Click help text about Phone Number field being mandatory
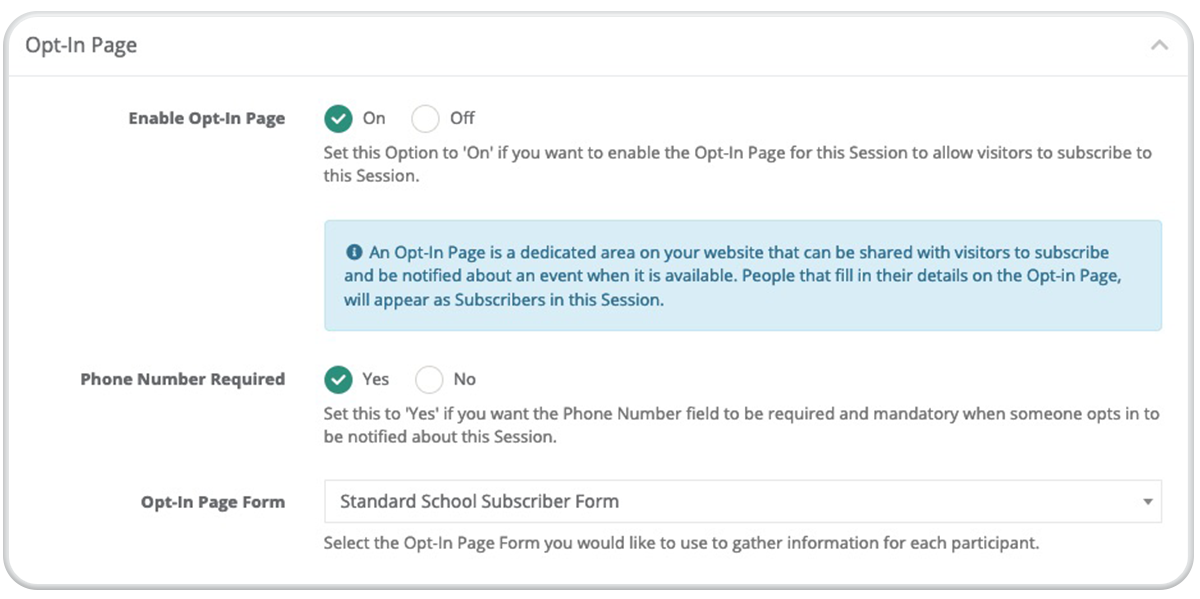This screenshot has width=1200, height=599. (x=741, y=425)
